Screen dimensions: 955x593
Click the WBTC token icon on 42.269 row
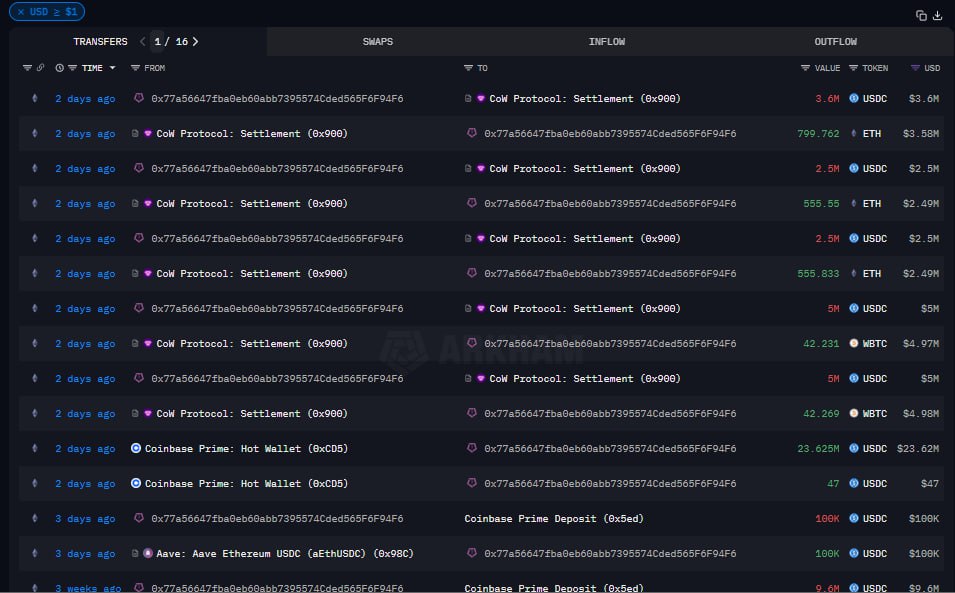[854, 413]
